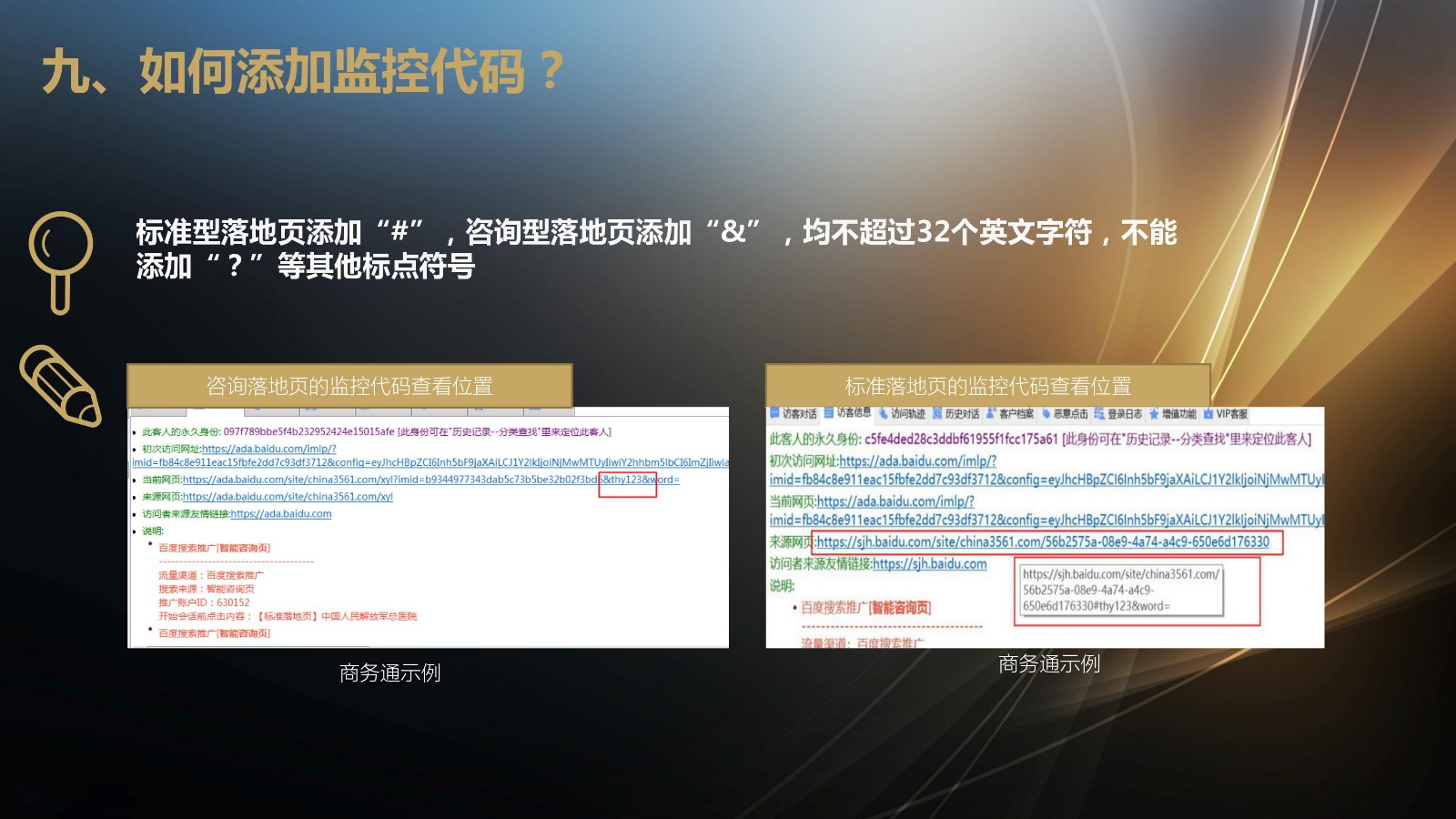1456x819 pixels.
Task: Click the URL tooltip ending in #thy123&word=
Action: [x=1120, y=591]
